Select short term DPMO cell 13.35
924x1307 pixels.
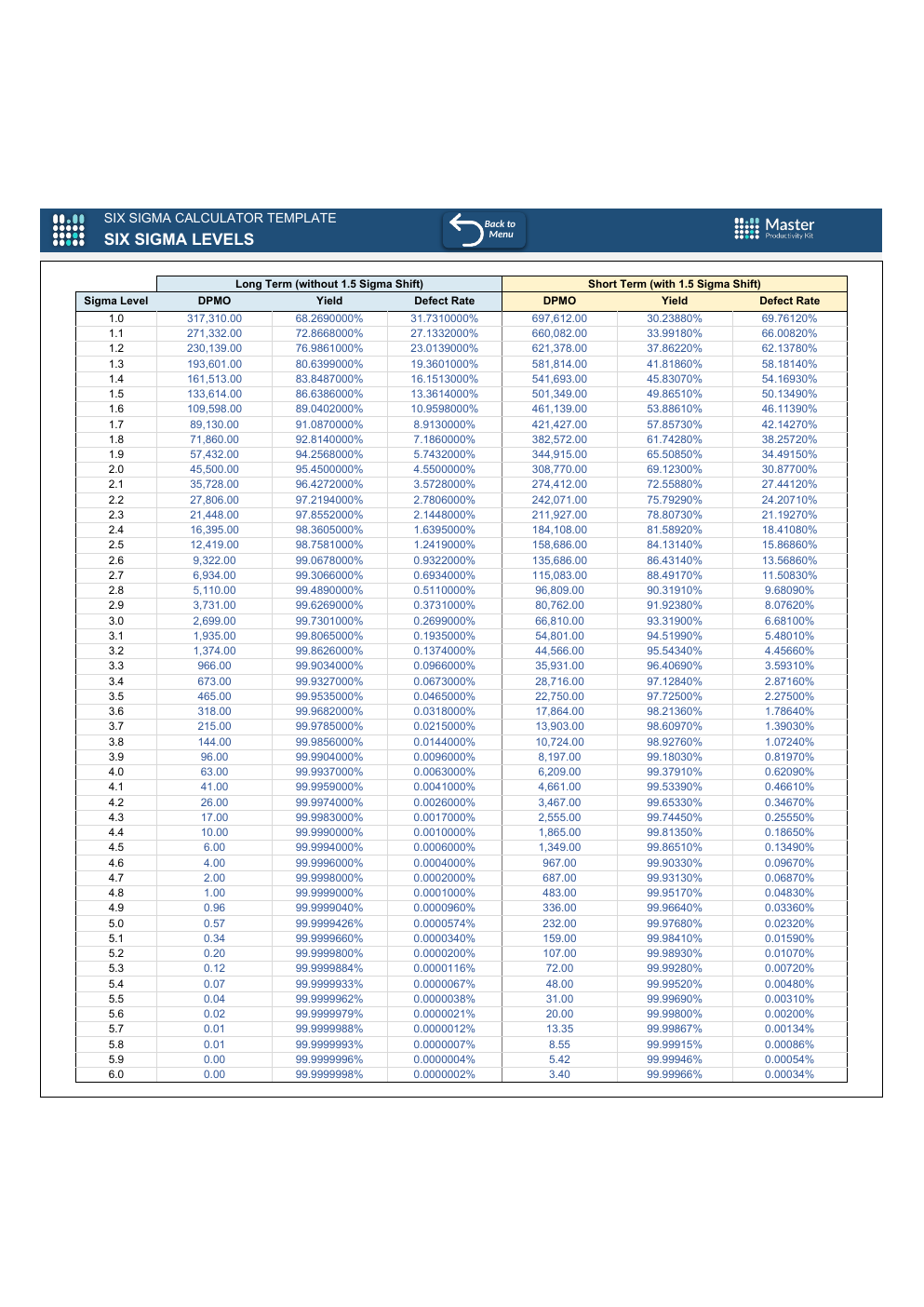559,1029
